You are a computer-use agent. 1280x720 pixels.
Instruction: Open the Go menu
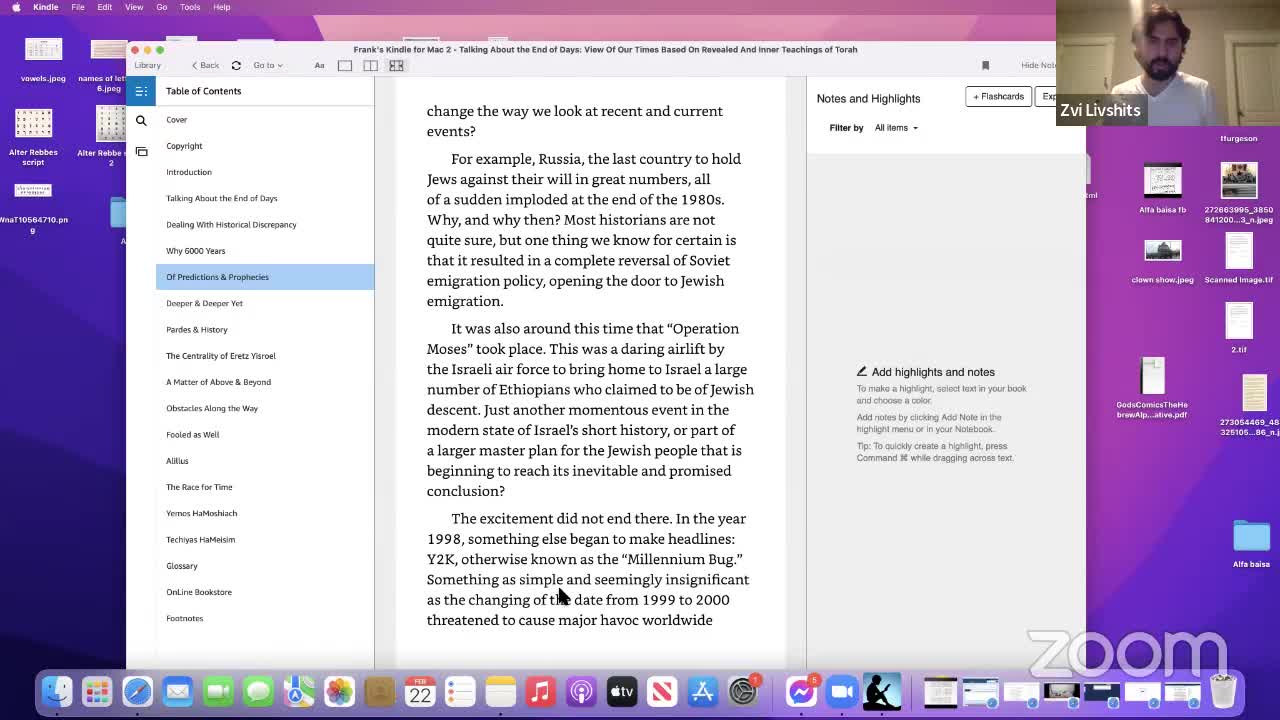point(161,7)
